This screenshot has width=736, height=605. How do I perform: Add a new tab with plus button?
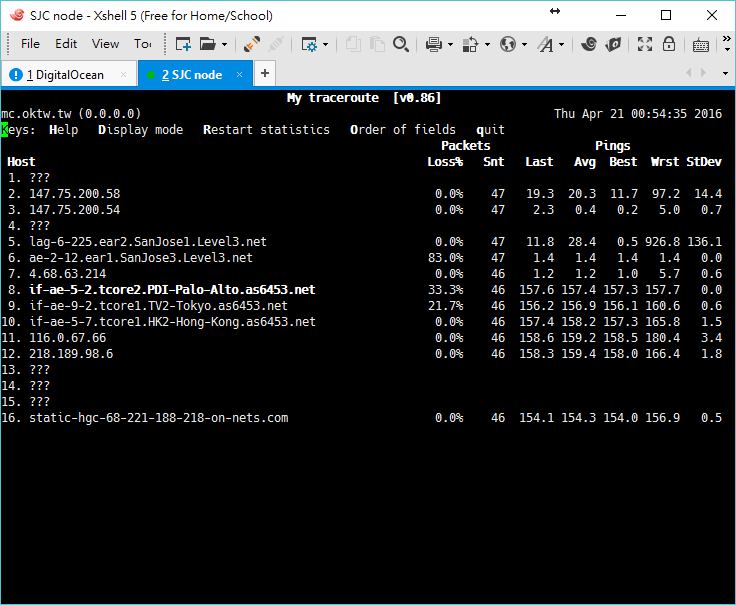point(265,73)
